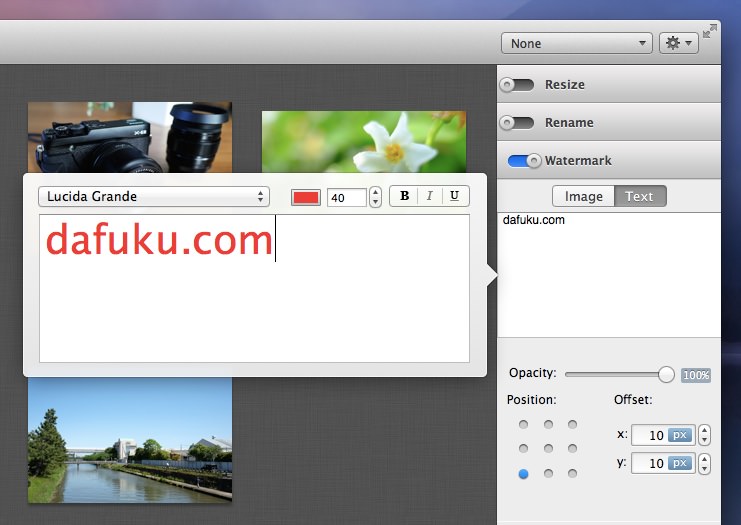This screenshot has height=525, width=741.
Task: Click the font size stepper arrows
Action: pos(375,197)
